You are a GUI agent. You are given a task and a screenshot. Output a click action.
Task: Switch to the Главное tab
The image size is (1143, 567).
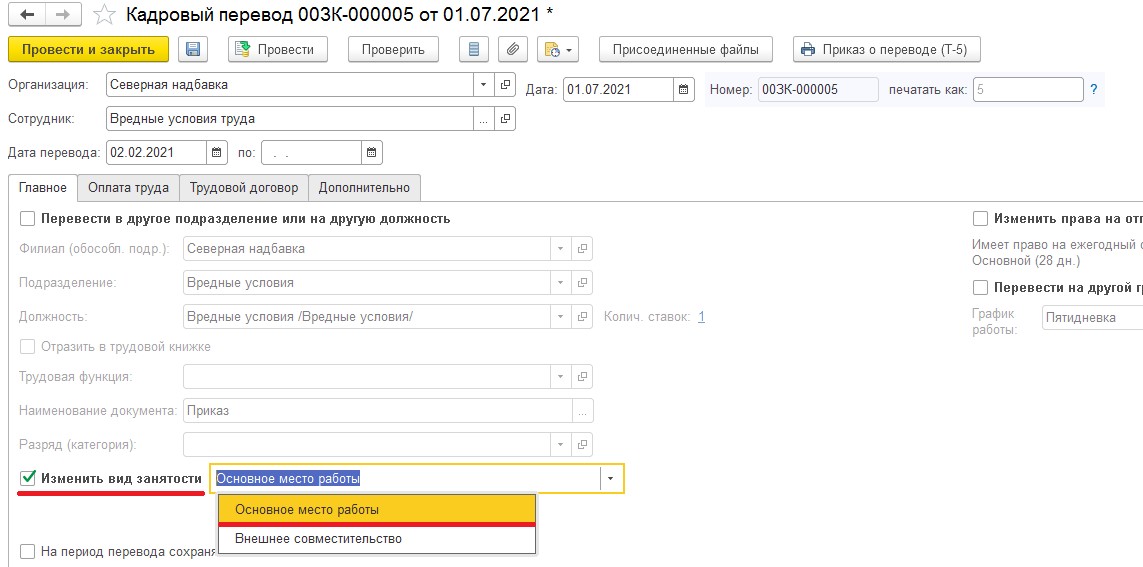[x=42, y=187]
